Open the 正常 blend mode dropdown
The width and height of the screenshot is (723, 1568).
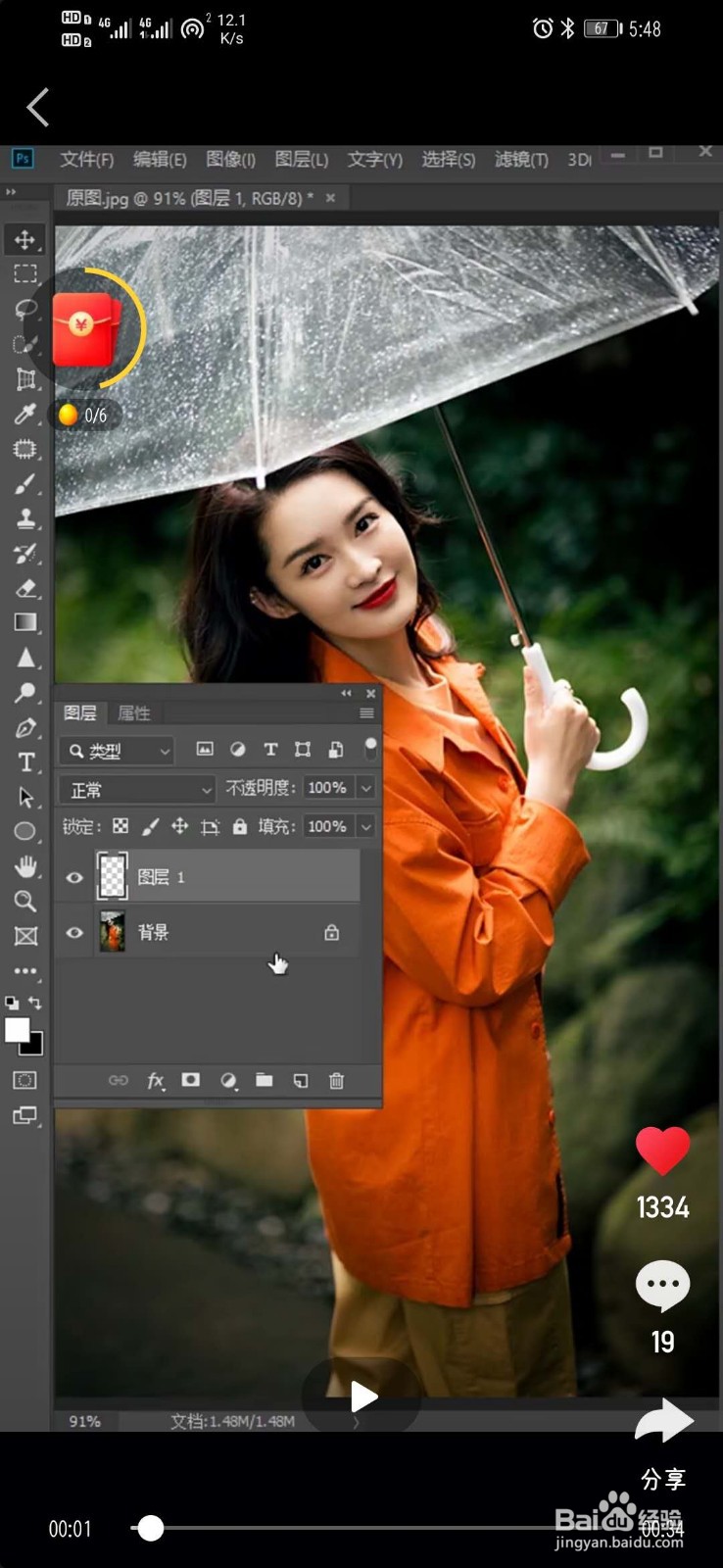pos(137,789)
